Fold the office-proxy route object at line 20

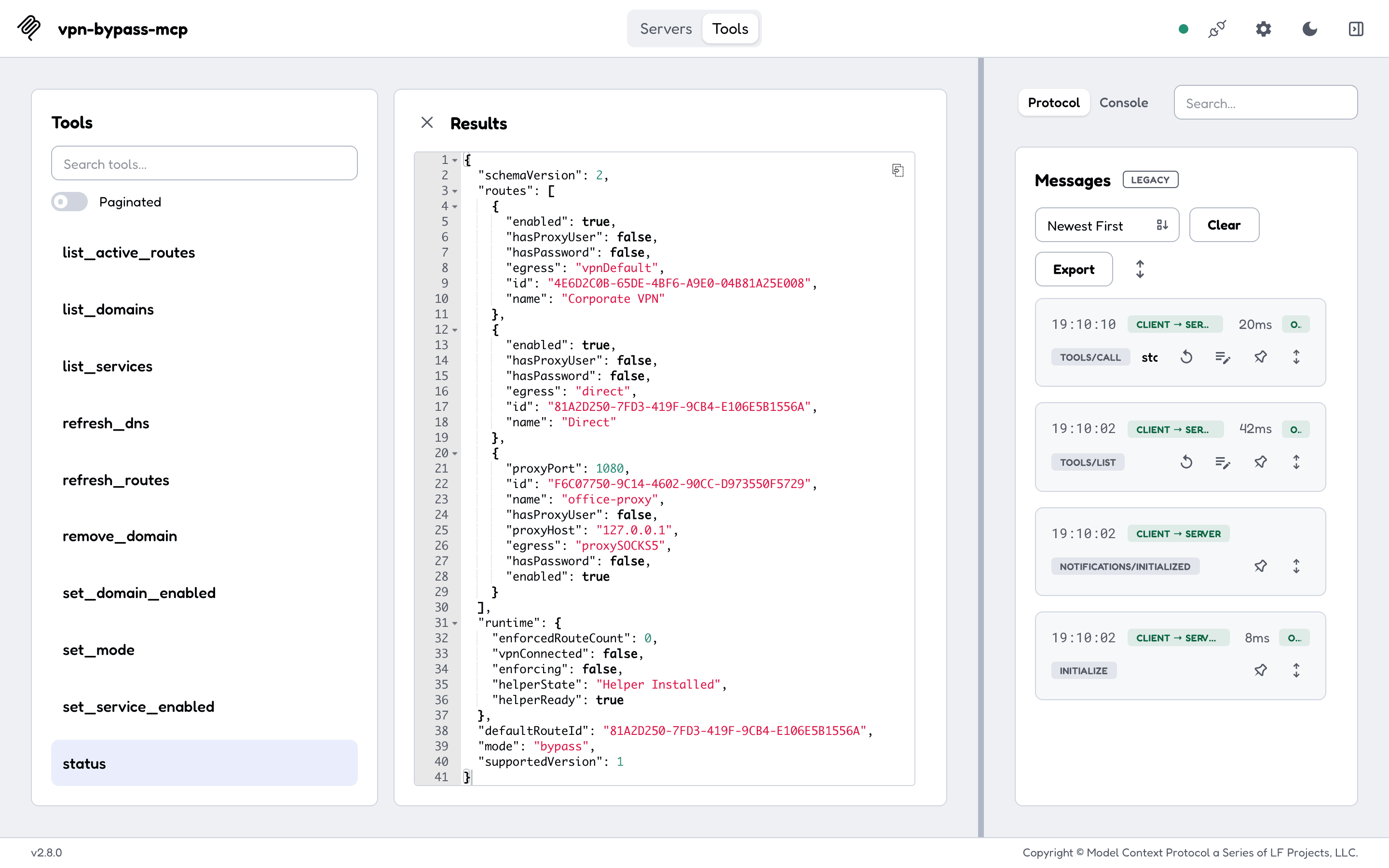point(455,453)
